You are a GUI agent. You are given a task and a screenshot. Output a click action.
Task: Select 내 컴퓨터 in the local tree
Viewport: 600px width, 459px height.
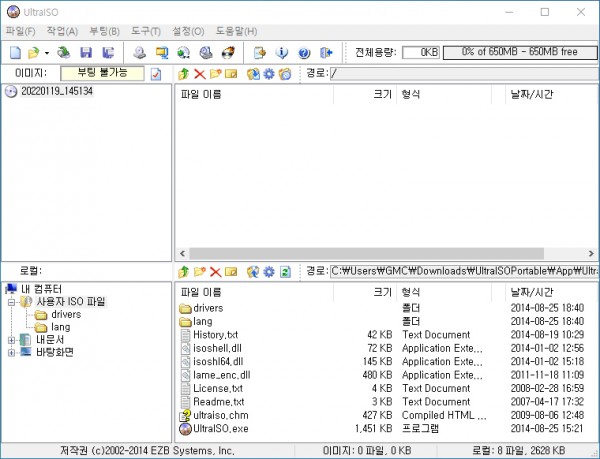[41, 289]
